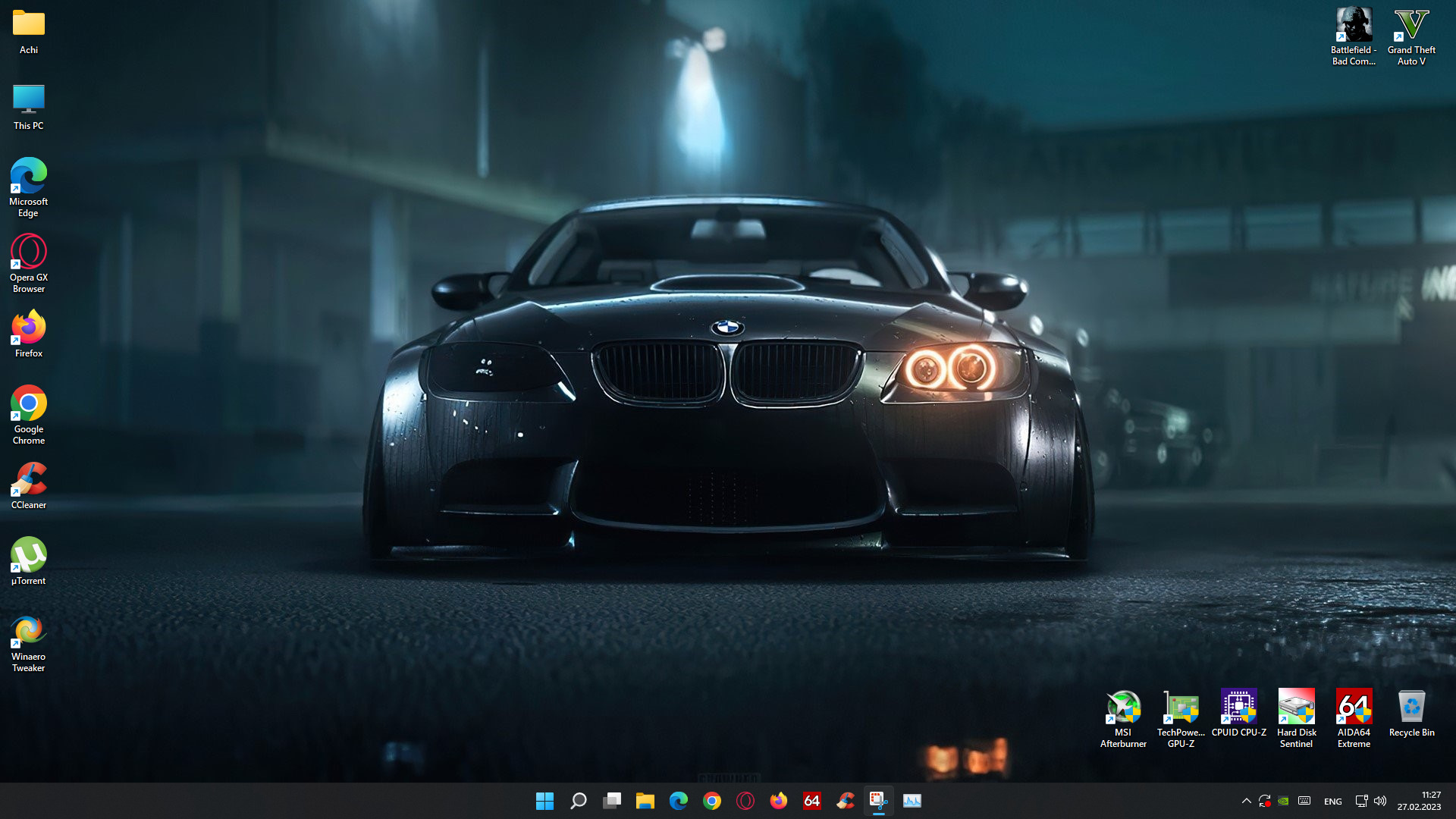Expand hidden system tray icons chevron
Screen dimensions: 1456x819
pyautogui.click(x=1246, y=801)
